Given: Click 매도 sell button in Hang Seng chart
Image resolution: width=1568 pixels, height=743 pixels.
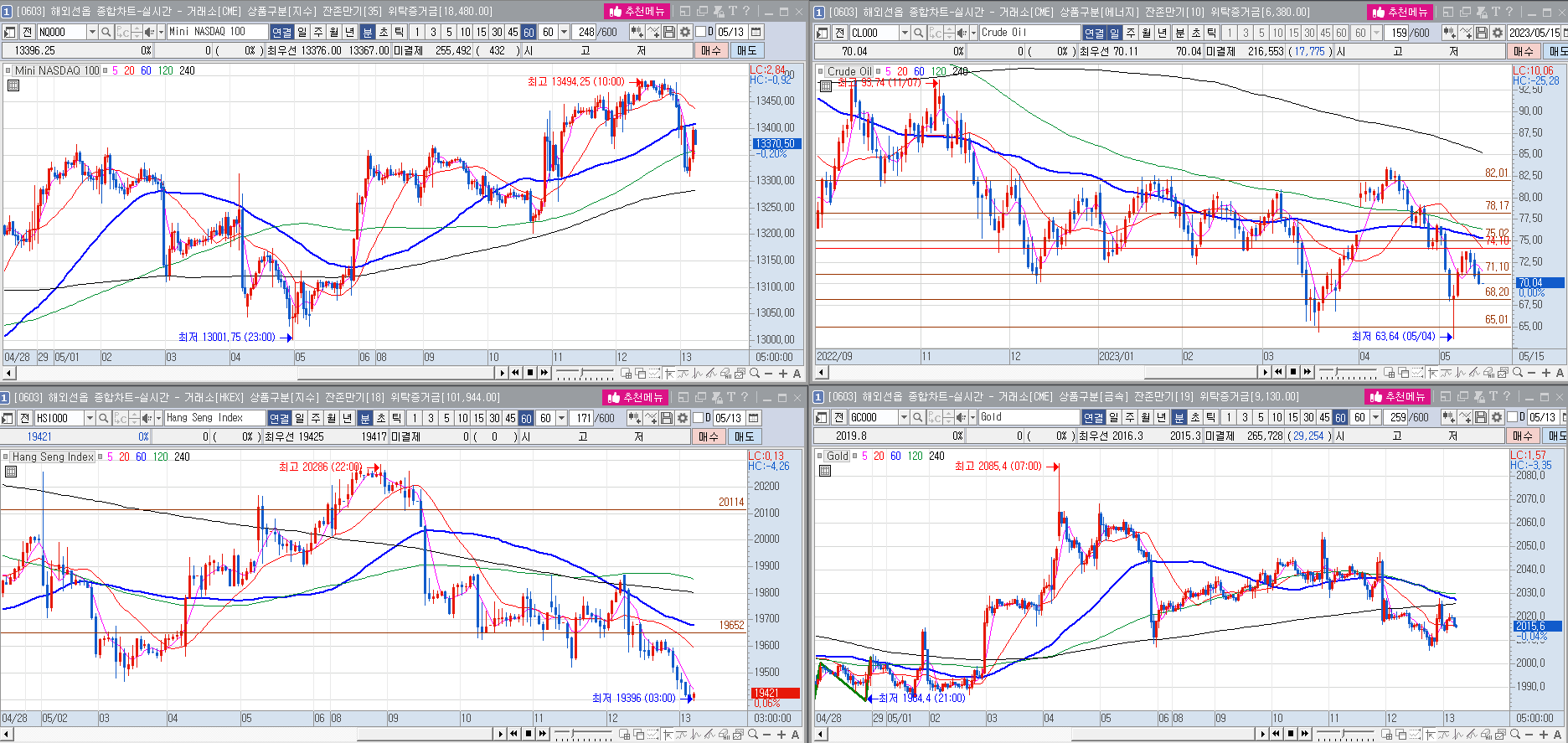Looking at the screenshot, I should (744, 436).
